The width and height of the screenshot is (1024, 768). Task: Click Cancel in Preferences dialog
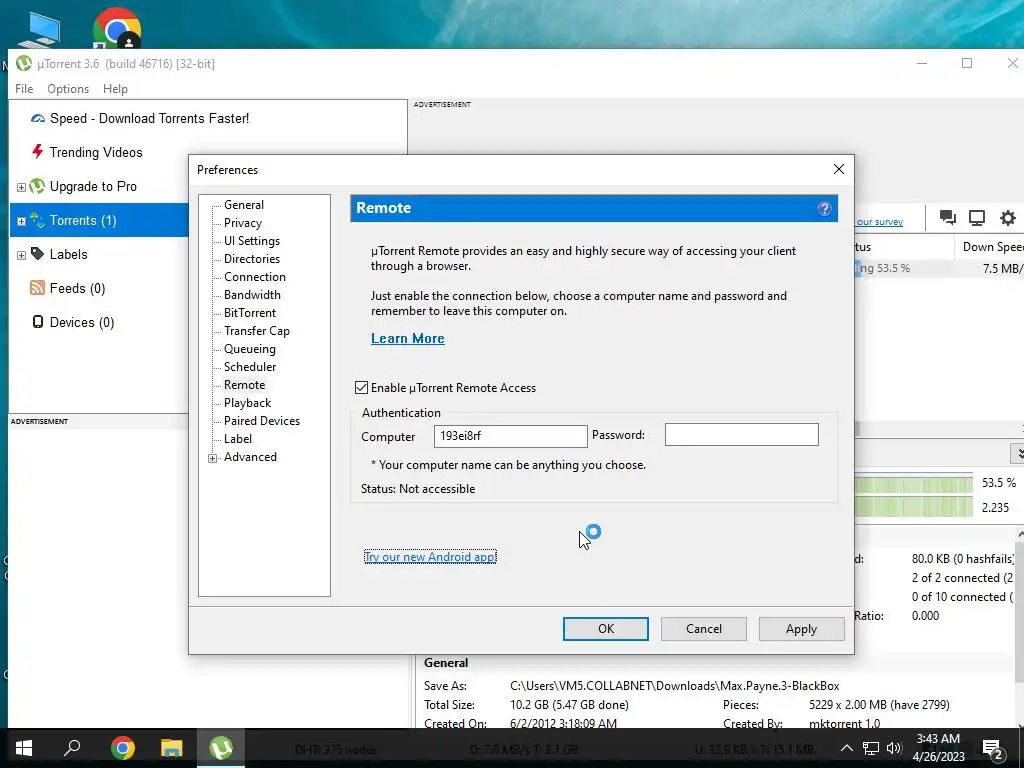(703, 629)
